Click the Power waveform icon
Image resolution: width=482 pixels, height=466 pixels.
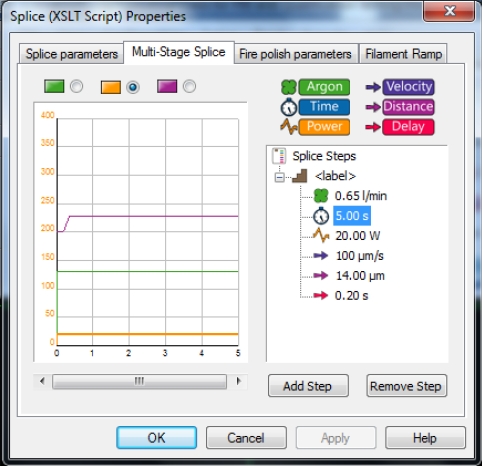[289, 127]
